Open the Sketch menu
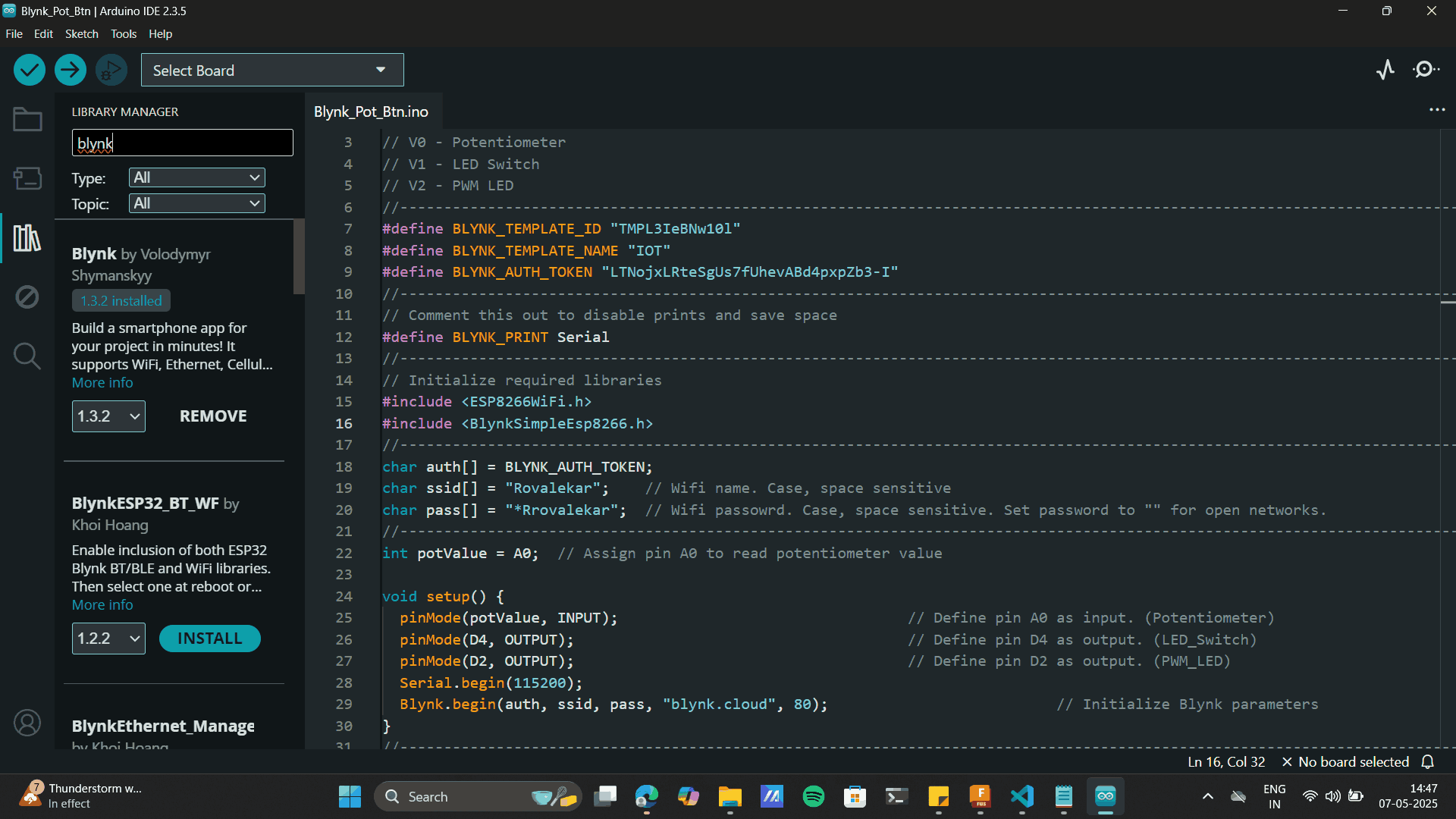This screenshot has width=1456, height=819. [x=81, y=34]
